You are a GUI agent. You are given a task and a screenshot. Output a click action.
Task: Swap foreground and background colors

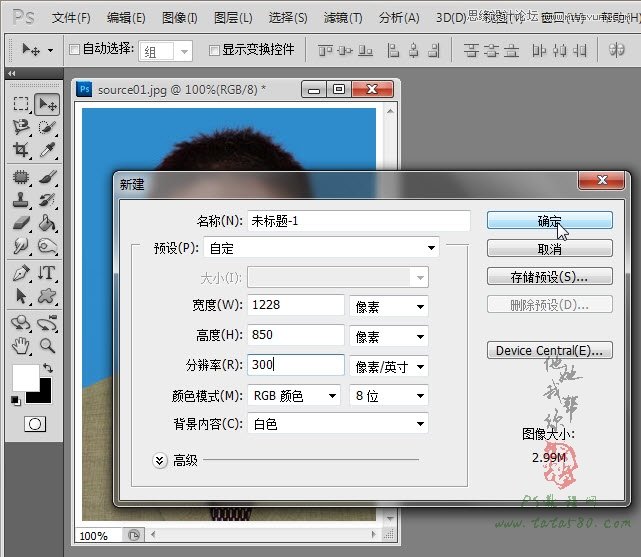(48, 368)
